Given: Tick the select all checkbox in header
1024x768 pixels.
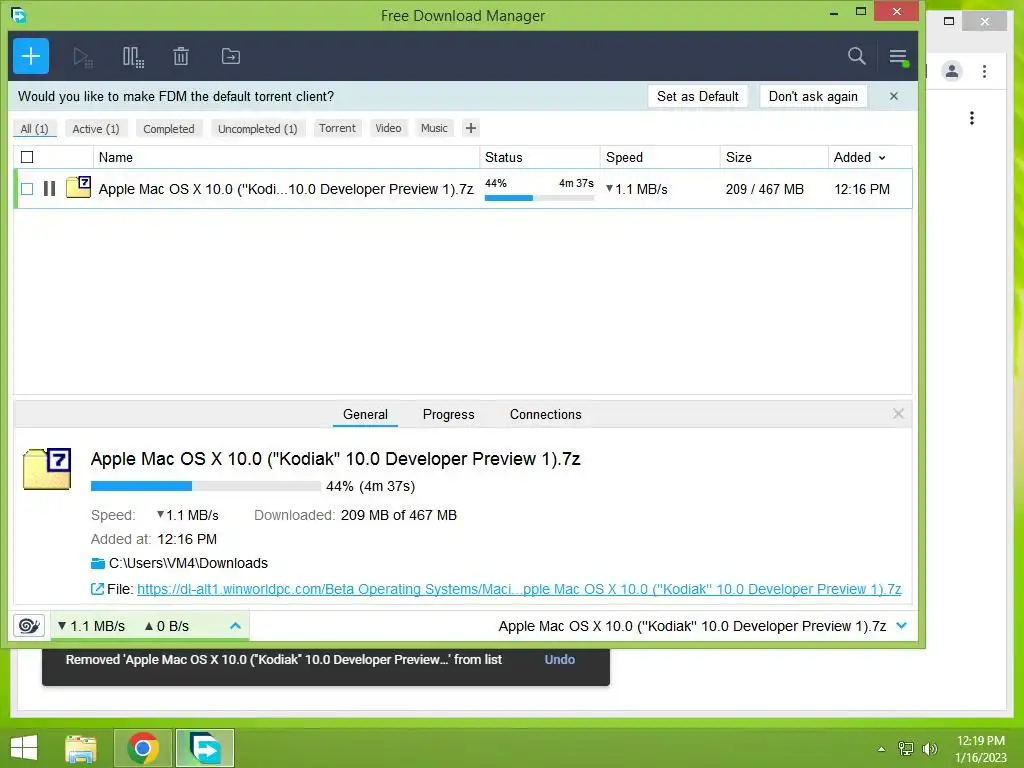Looking at the screenshot, I should click(x=27, y=157).
